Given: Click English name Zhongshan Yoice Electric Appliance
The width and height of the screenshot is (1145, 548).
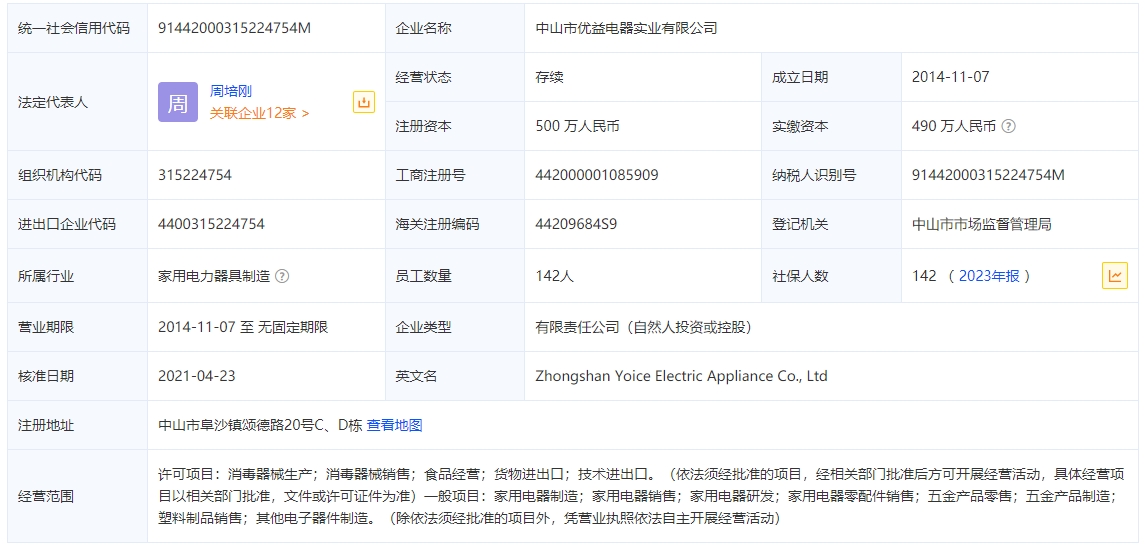Looking at the screenshot, I should 681,376.
